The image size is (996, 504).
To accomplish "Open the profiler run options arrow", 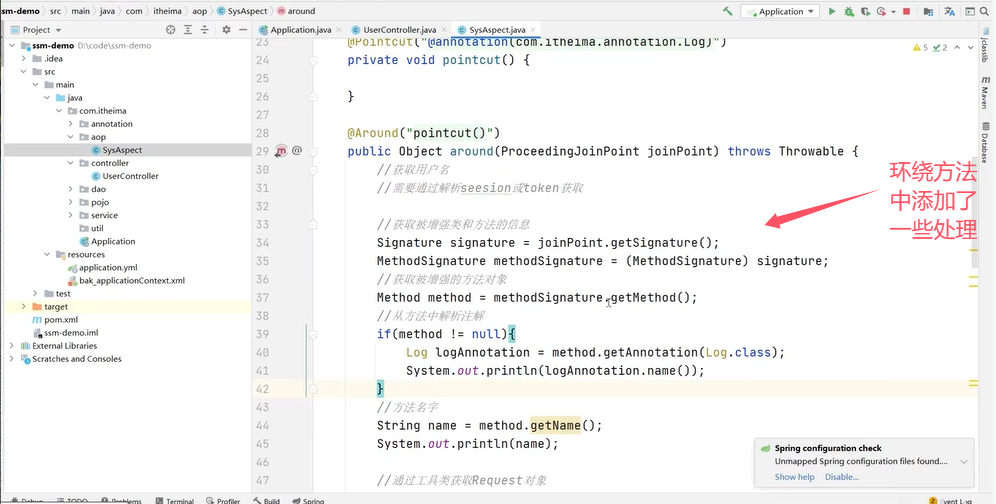I will coord(892,11).
